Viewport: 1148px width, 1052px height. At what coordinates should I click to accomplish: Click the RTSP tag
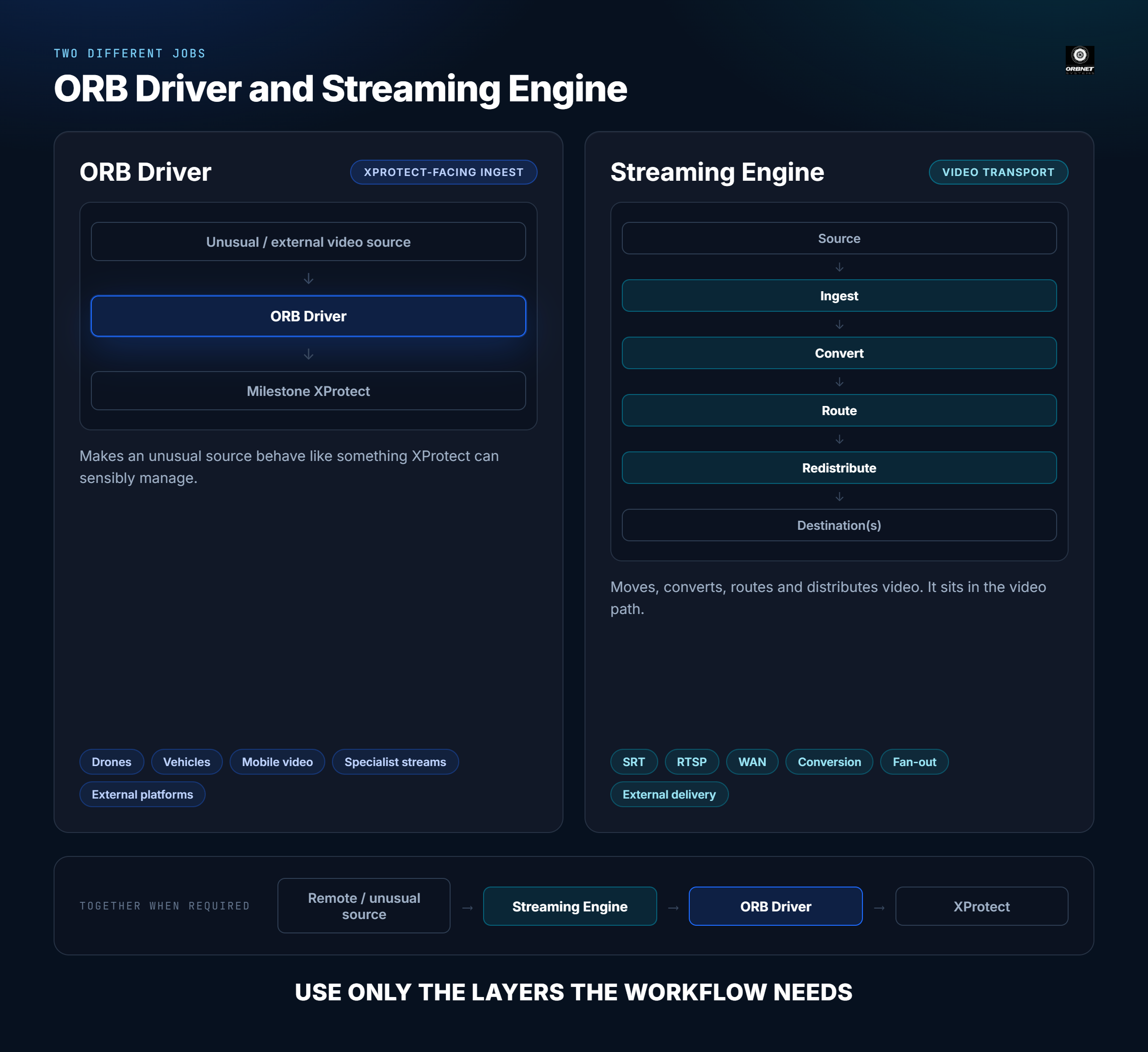pyautogui.click(x=692, y=762)
